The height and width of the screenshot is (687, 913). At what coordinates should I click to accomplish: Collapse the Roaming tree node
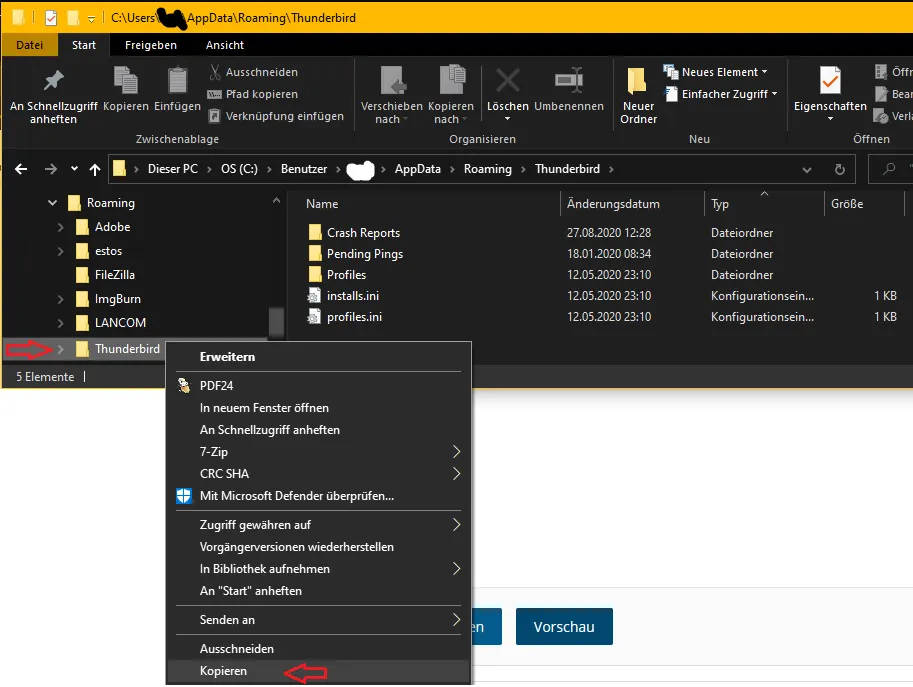pyautogui.click(x=52, y=203)
